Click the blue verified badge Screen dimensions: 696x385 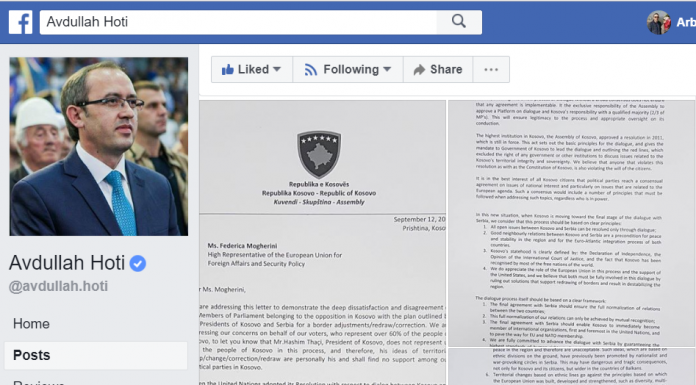click(x=138, y=263)
